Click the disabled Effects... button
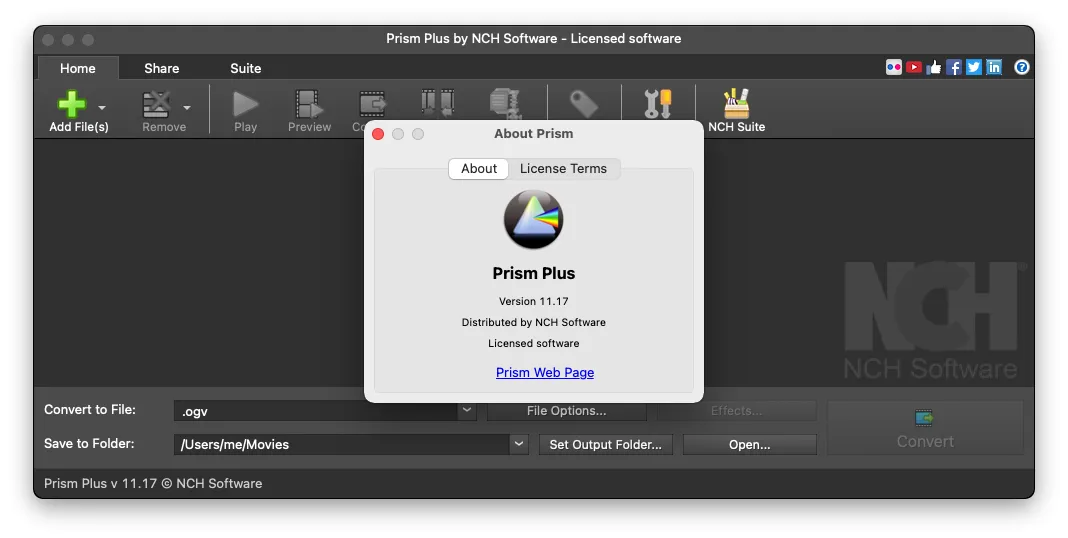 (x=736, y=411)
